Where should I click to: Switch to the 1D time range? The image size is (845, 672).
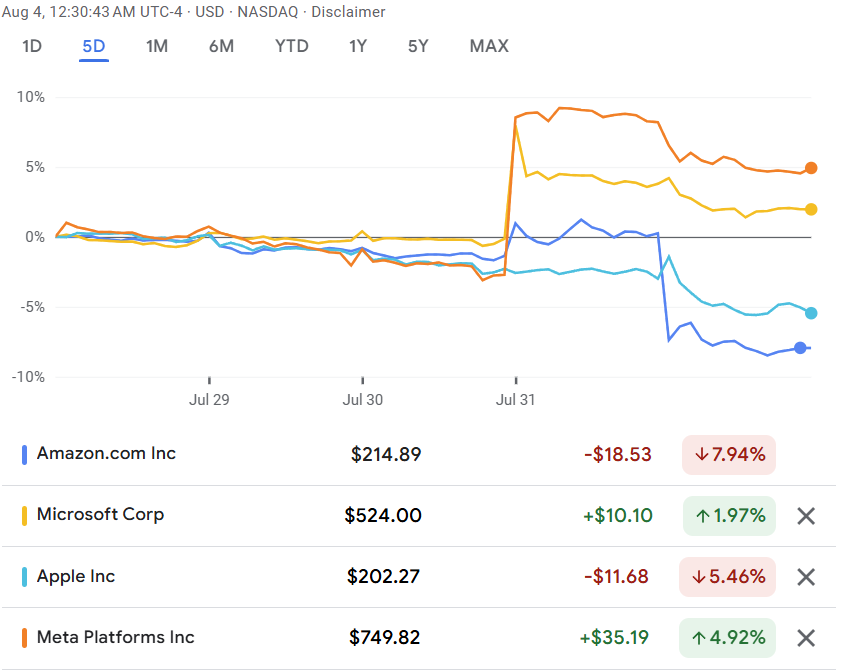point(32,46)
